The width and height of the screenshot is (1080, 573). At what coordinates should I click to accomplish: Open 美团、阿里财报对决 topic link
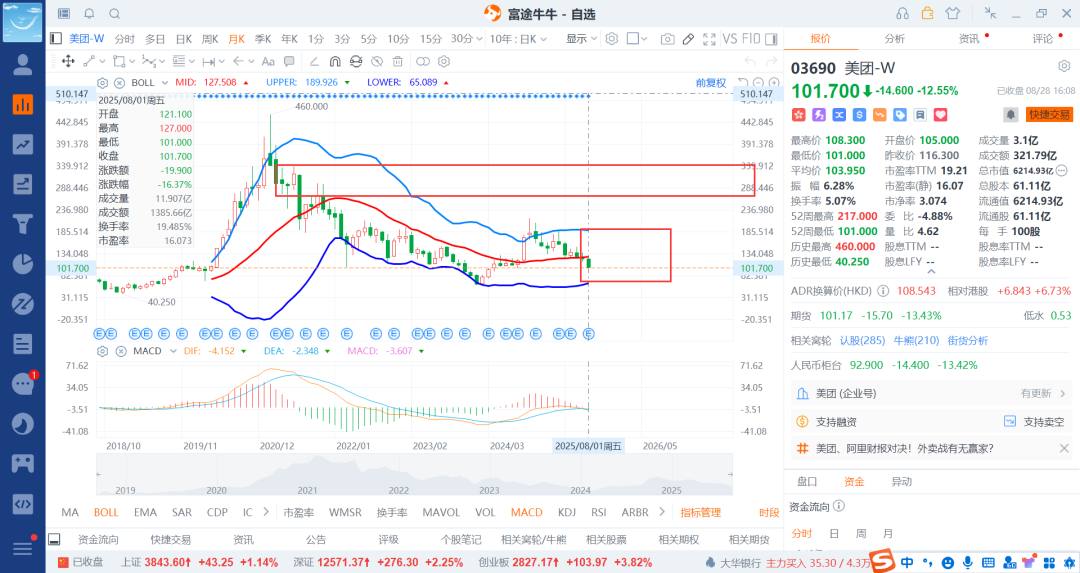pyautogui.click(x=904, y=448)
